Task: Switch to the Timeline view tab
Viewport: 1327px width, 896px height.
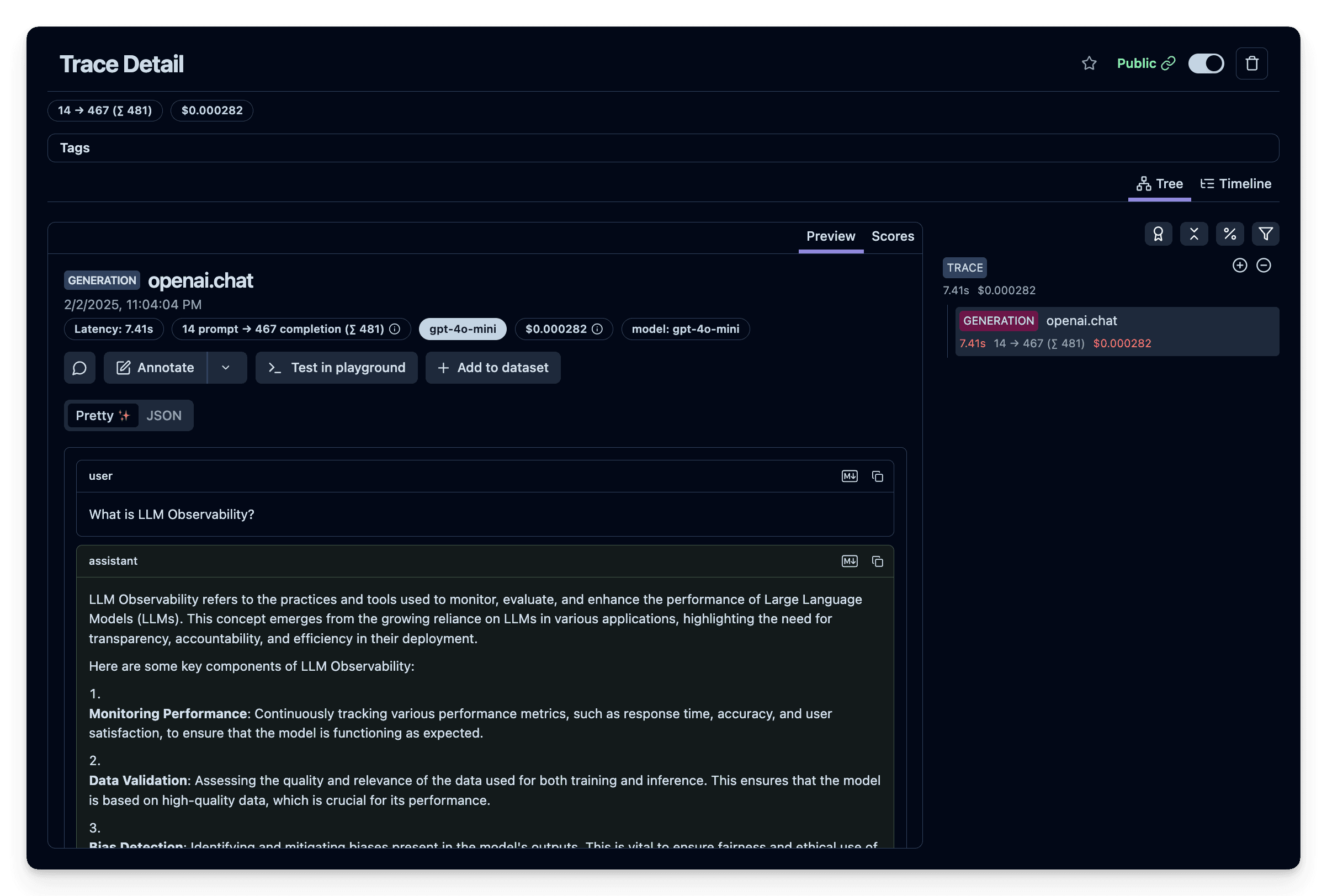Action: (x=1235, y=183)
